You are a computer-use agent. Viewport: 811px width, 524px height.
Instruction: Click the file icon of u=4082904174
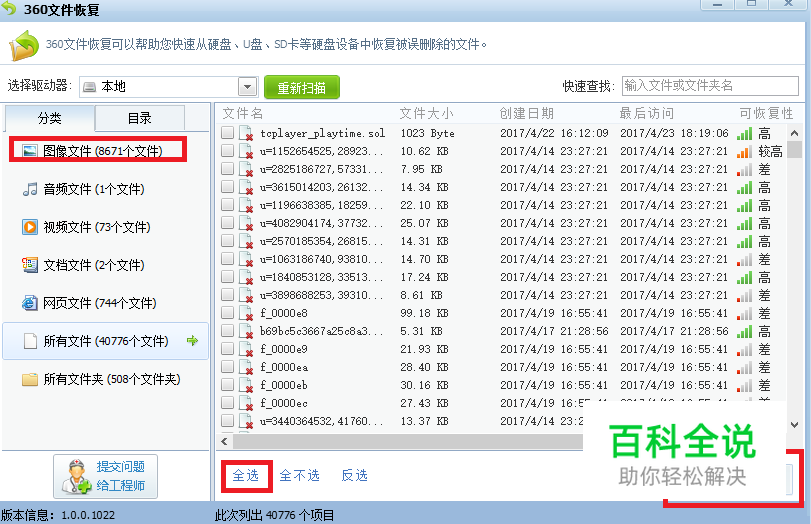[246, 223]
